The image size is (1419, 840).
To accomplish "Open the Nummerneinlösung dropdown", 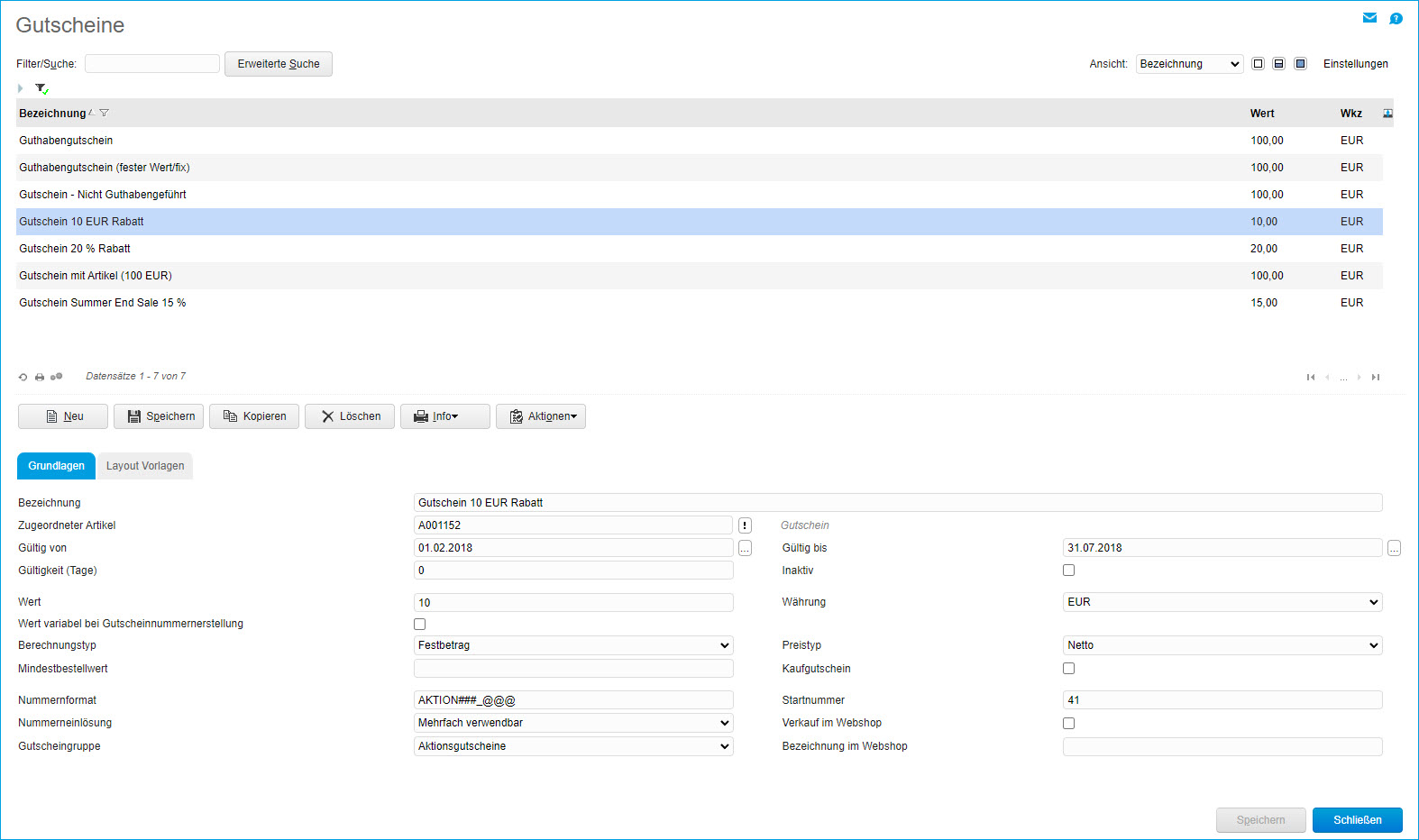I will (573, 723).
